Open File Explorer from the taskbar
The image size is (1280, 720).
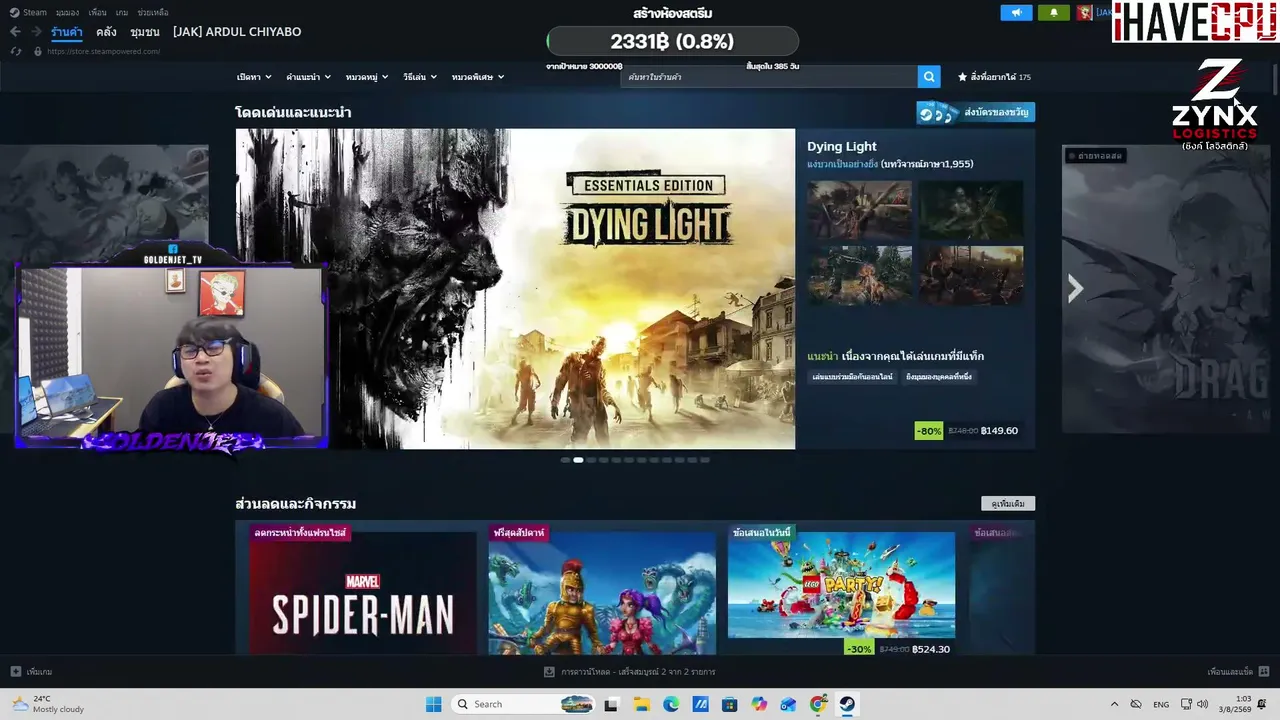point(641,704)
